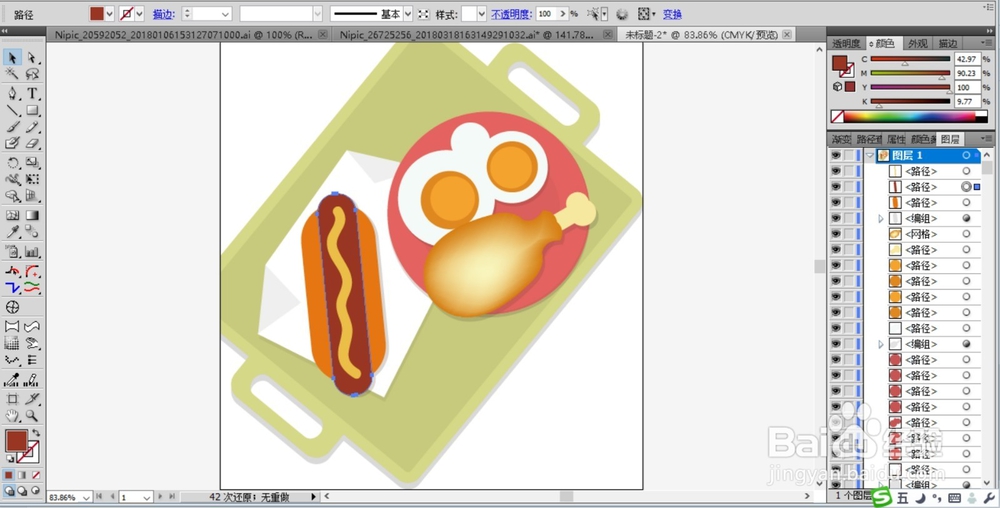The image size is (1000, 508).
Task: Open the 属性 panel tab
Action: [896, 140]
